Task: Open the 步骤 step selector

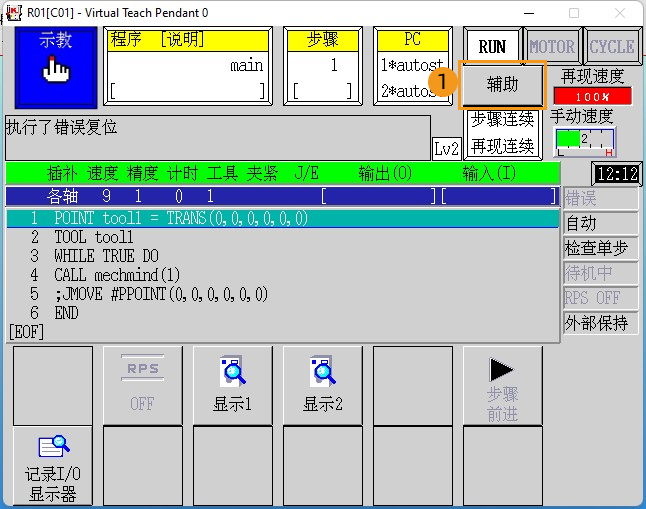Action: point(323,66)
